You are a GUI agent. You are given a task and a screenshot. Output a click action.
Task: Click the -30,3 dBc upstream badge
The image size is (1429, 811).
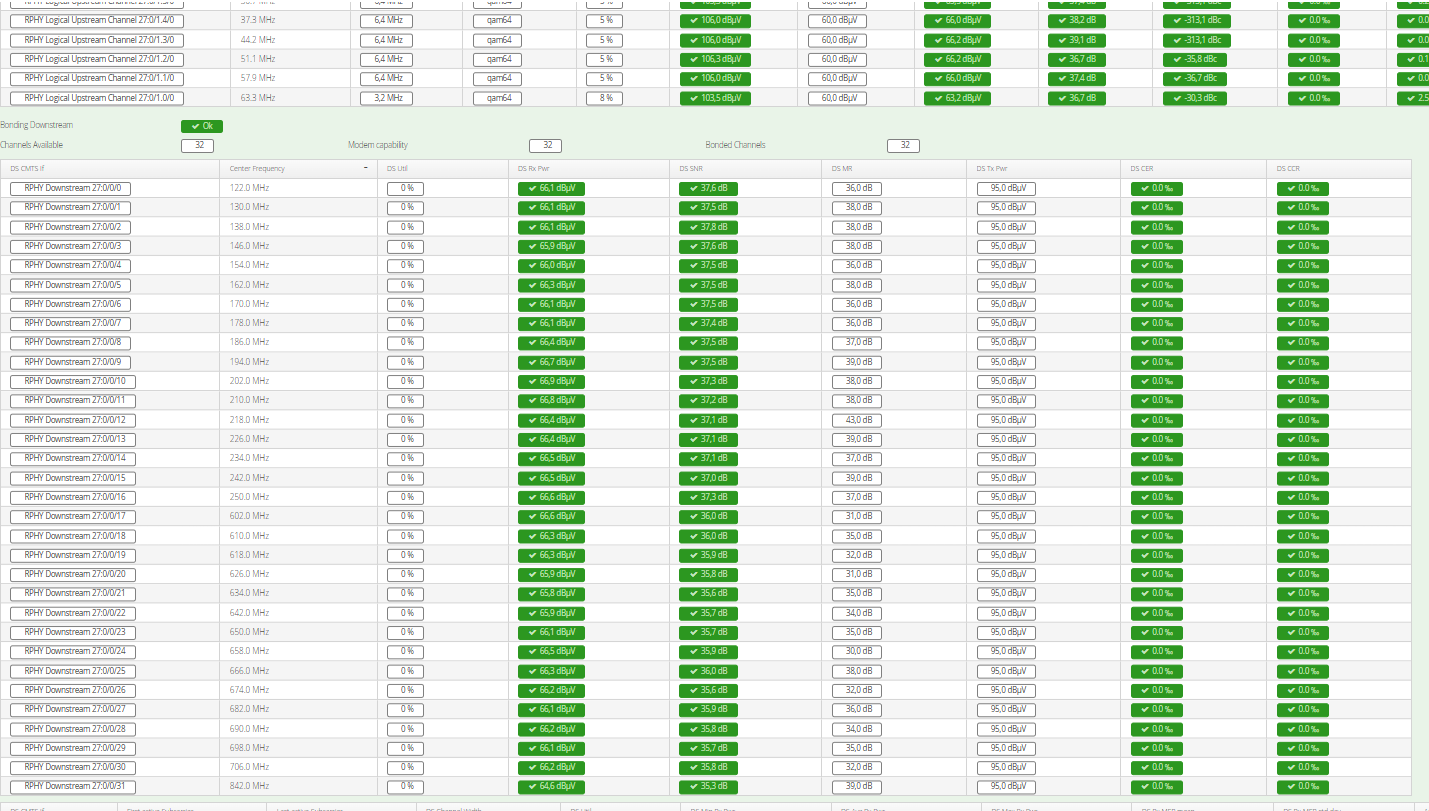tap(1196, 98)
